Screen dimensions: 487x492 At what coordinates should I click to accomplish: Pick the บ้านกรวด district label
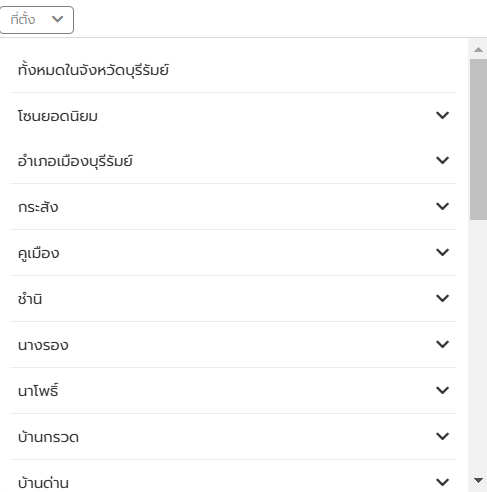click(48, 437)
